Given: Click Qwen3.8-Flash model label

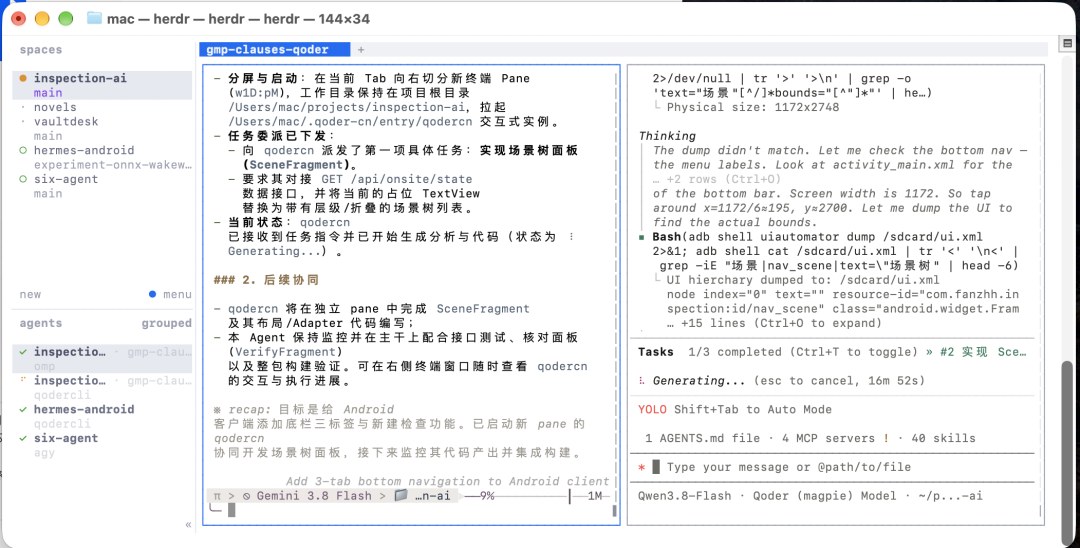Looking at the screenshot, I should (x=685, y=496).
